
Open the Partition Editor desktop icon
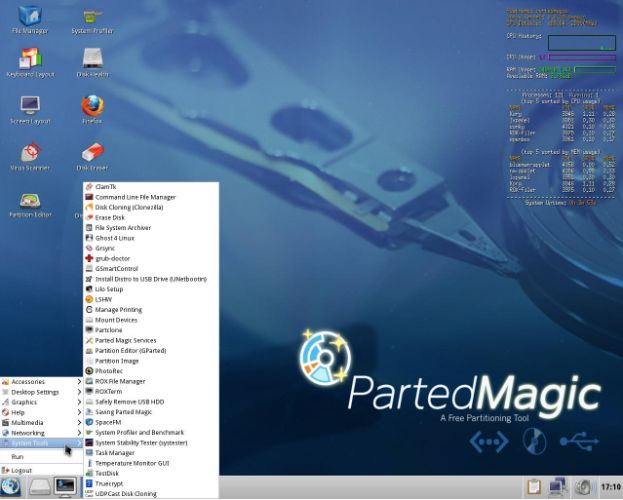(x=30, y=205)
